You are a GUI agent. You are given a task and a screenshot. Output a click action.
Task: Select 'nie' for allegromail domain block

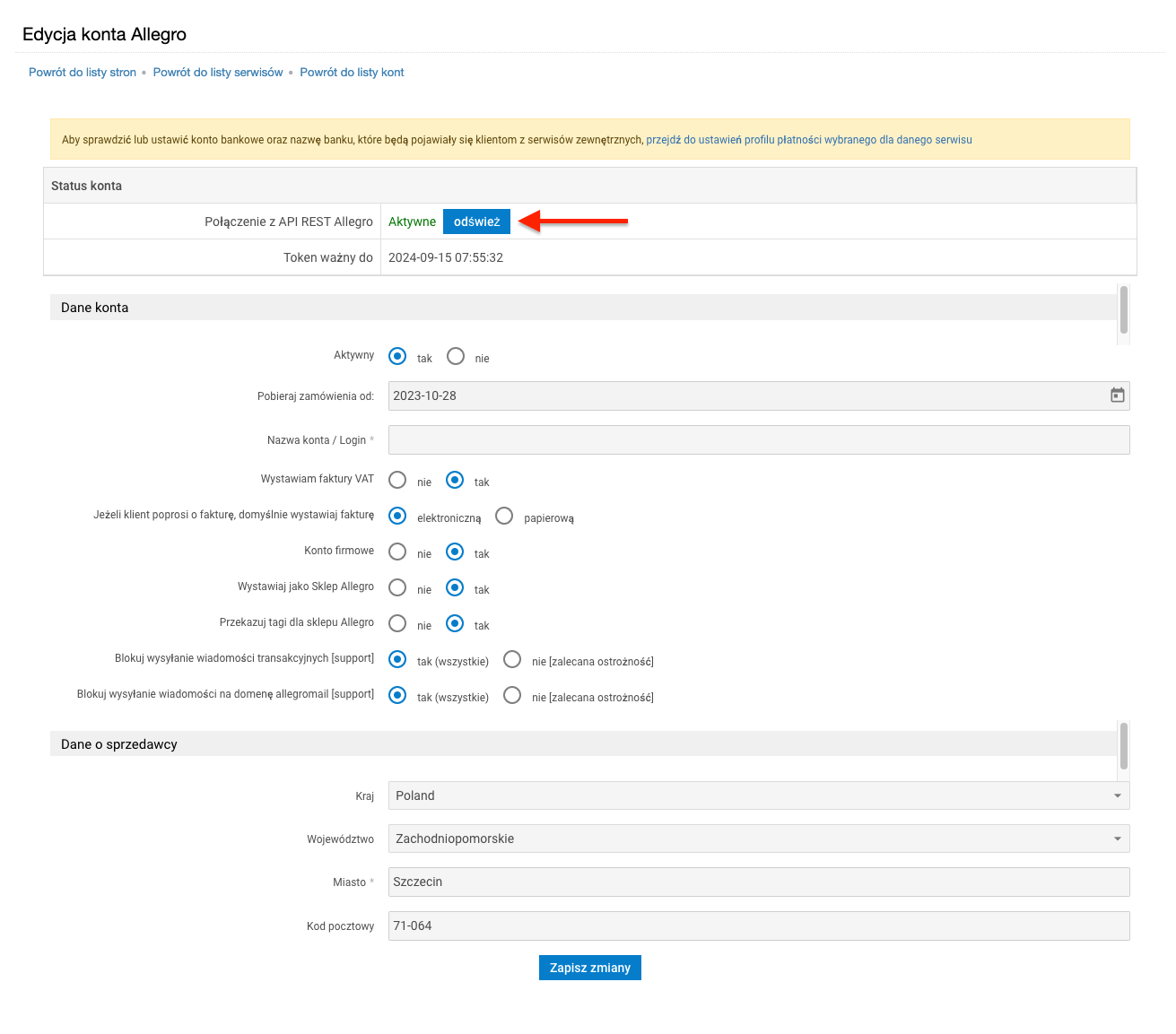pos(512,695)
